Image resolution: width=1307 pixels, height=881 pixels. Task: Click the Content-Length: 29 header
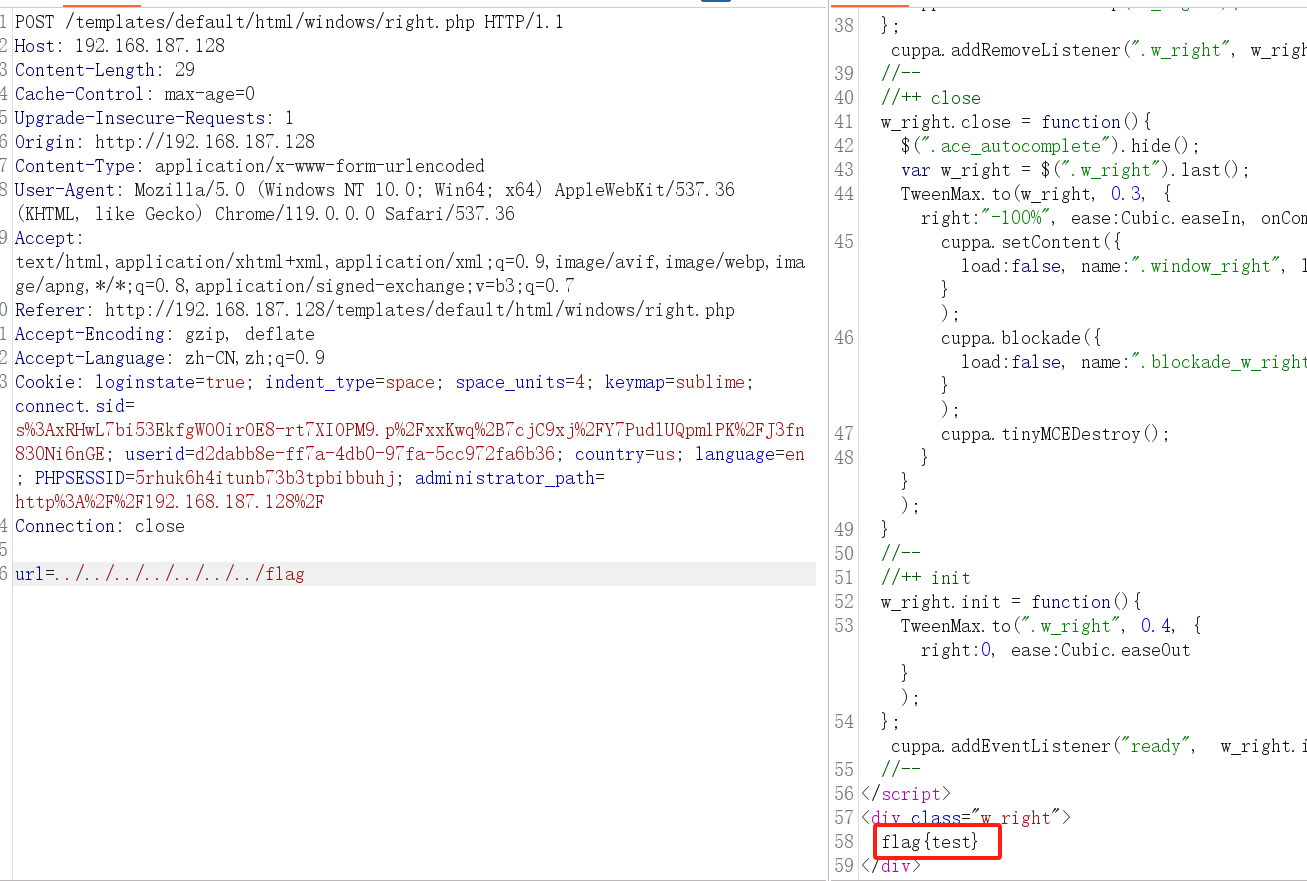pyautogui.click(x=105, y=69)
